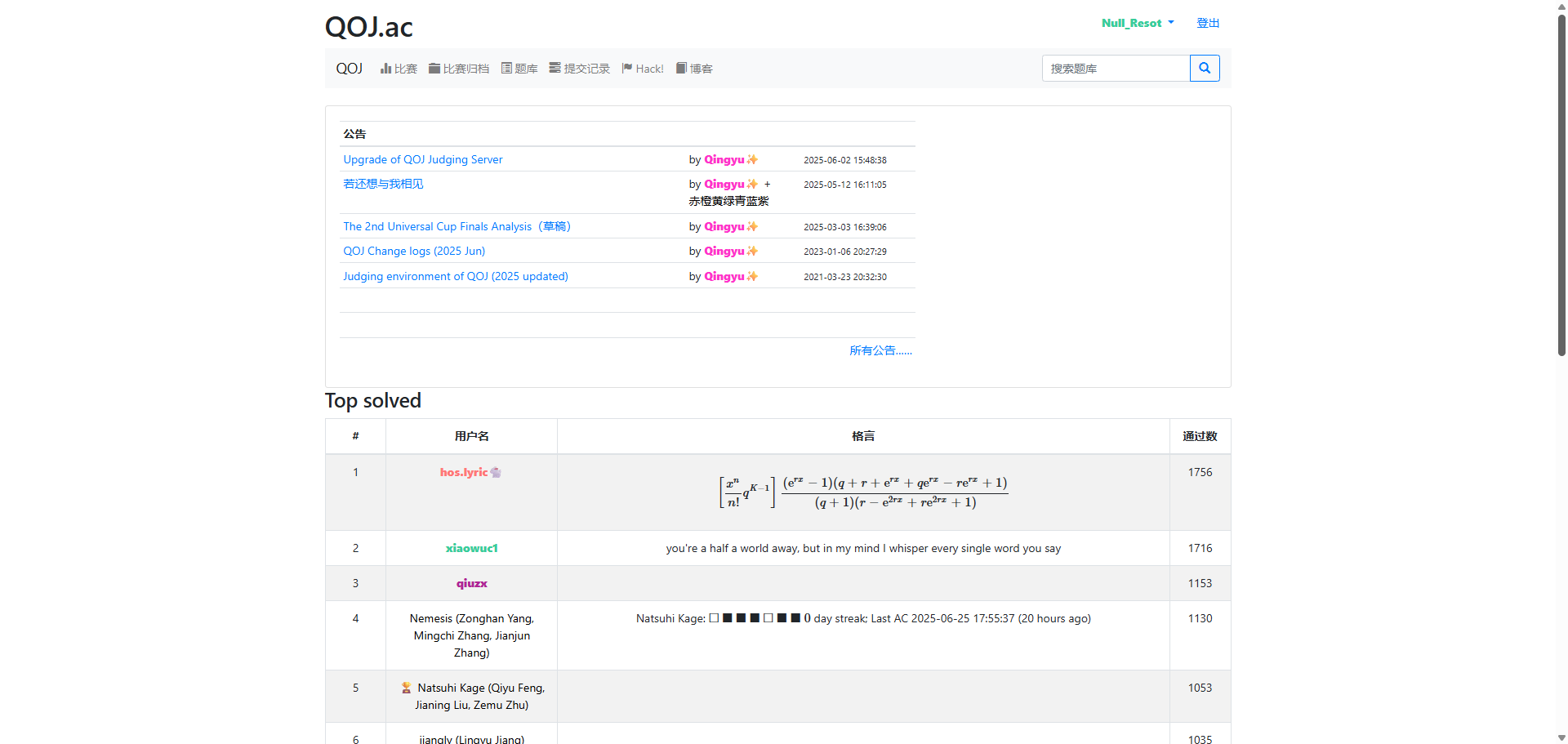
Task: Open the 若还想与我相见 announcement
Action: tap(383, 184)
